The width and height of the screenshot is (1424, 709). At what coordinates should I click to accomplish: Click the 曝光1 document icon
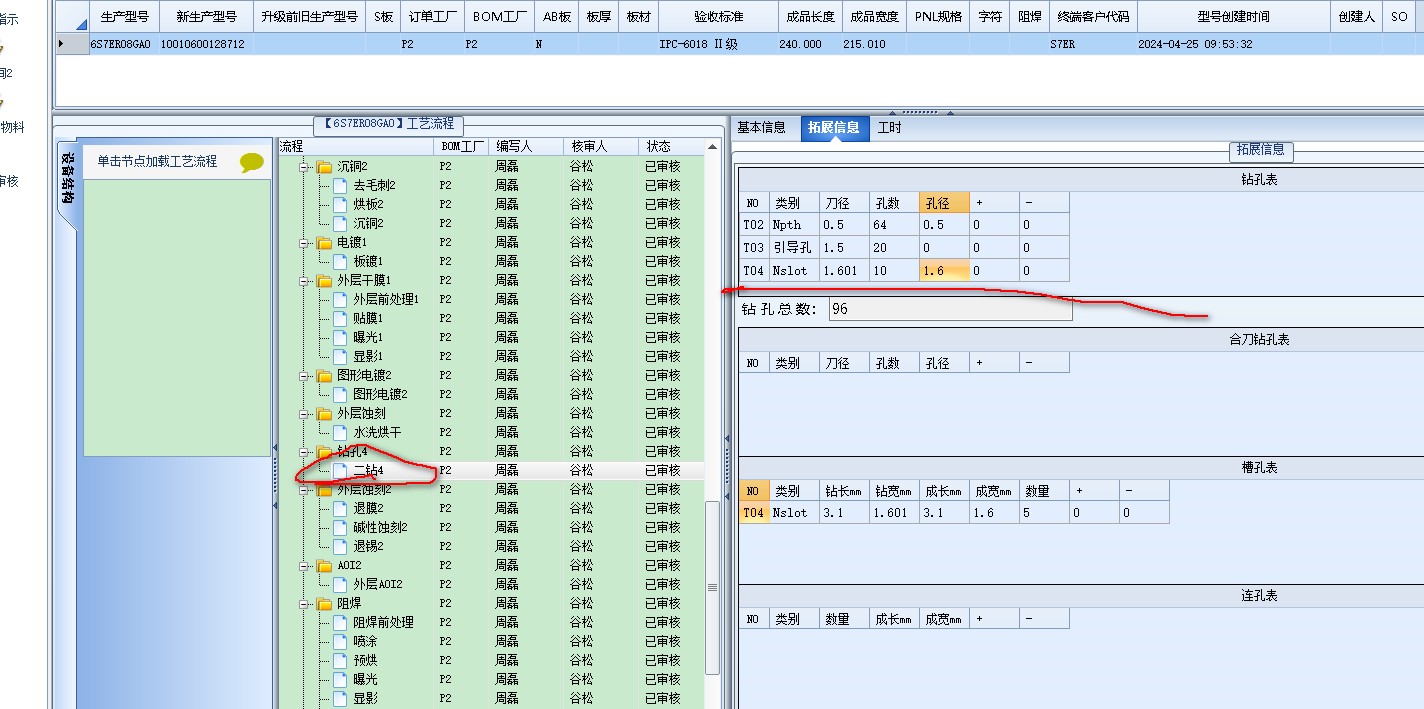click(x=341, y=338)
